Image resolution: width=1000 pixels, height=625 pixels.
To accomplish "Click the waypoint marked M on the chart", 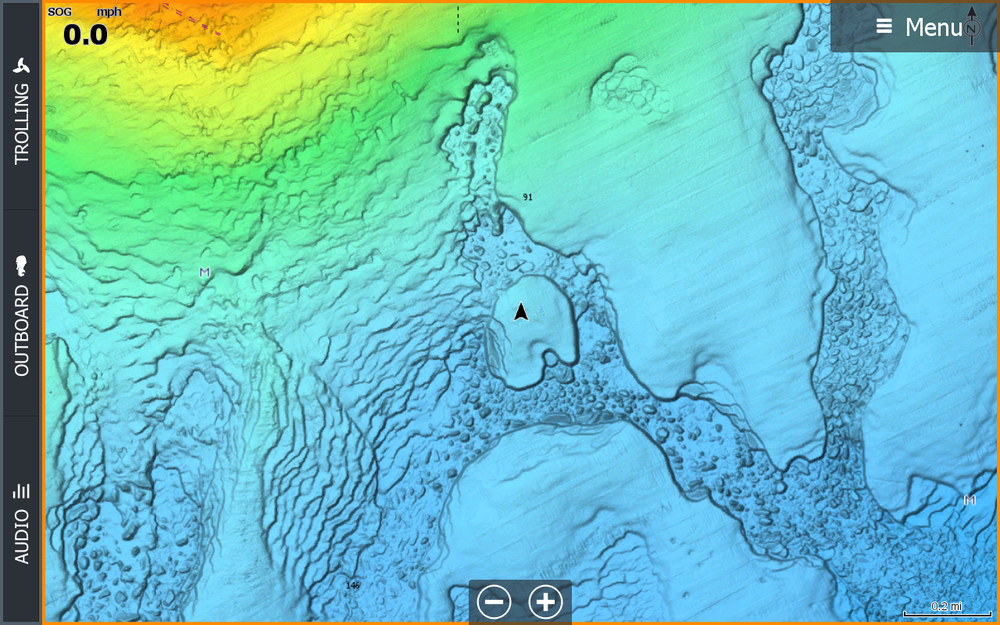I will [204, 270].
